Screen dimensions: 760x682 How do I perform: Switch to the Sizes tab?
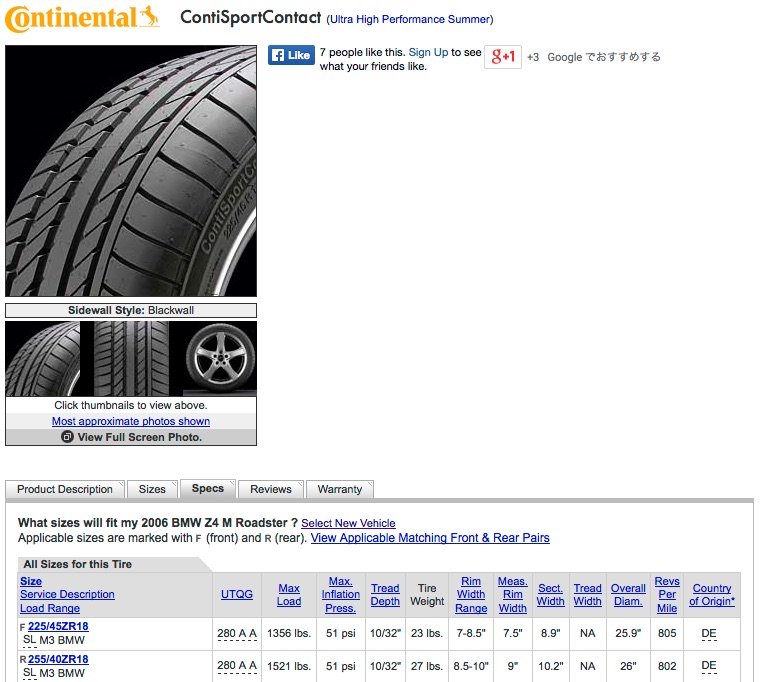(x=152, y=489)
